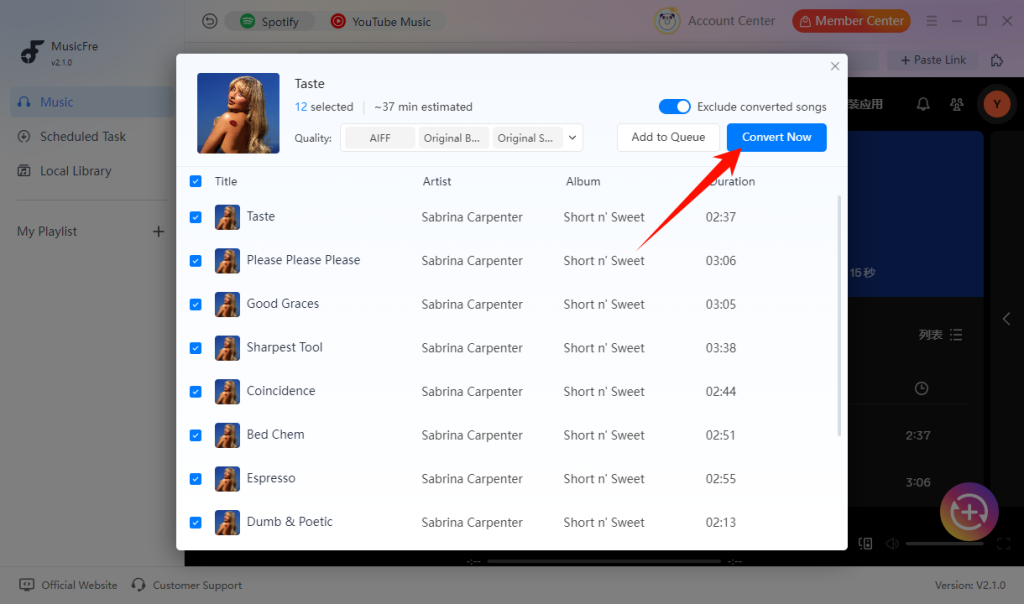The height and width of the screenshot is (604, 1024).
Task: Click the back/refresh arrow icon in top bar
Action: click(210, 22)
